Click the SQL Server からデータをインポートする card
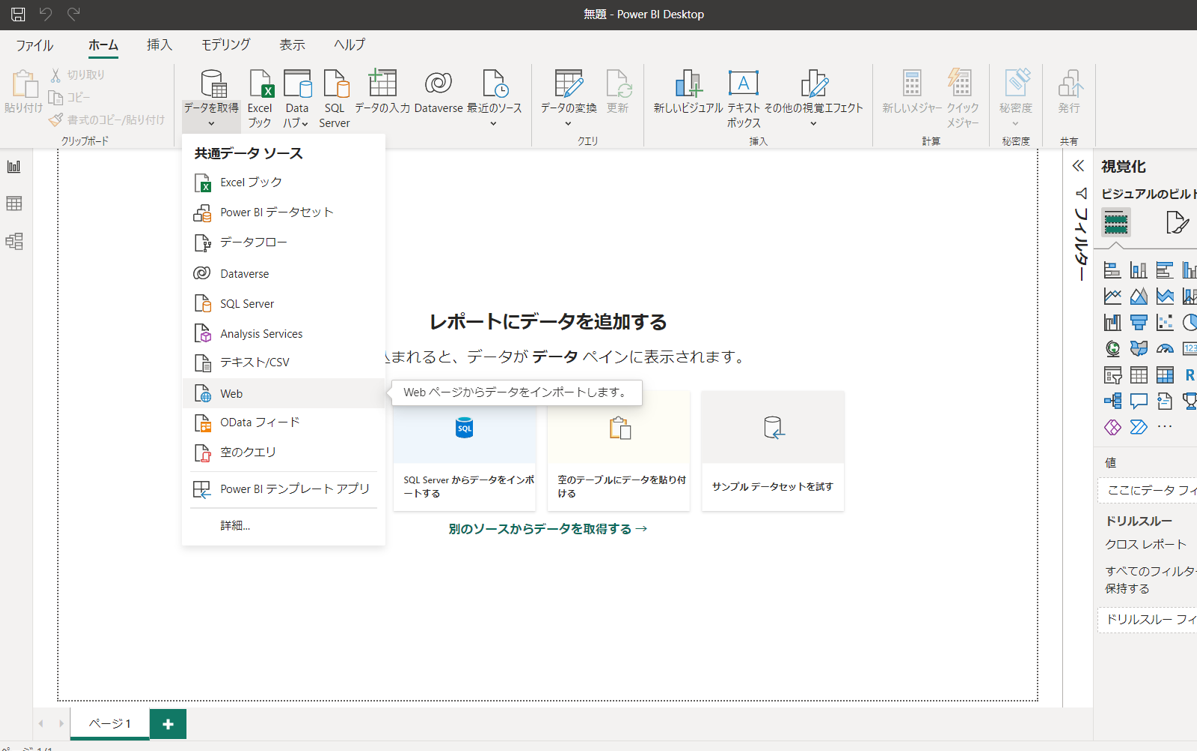The width and height of the screenshot is (1197, 751). (464, 451)
